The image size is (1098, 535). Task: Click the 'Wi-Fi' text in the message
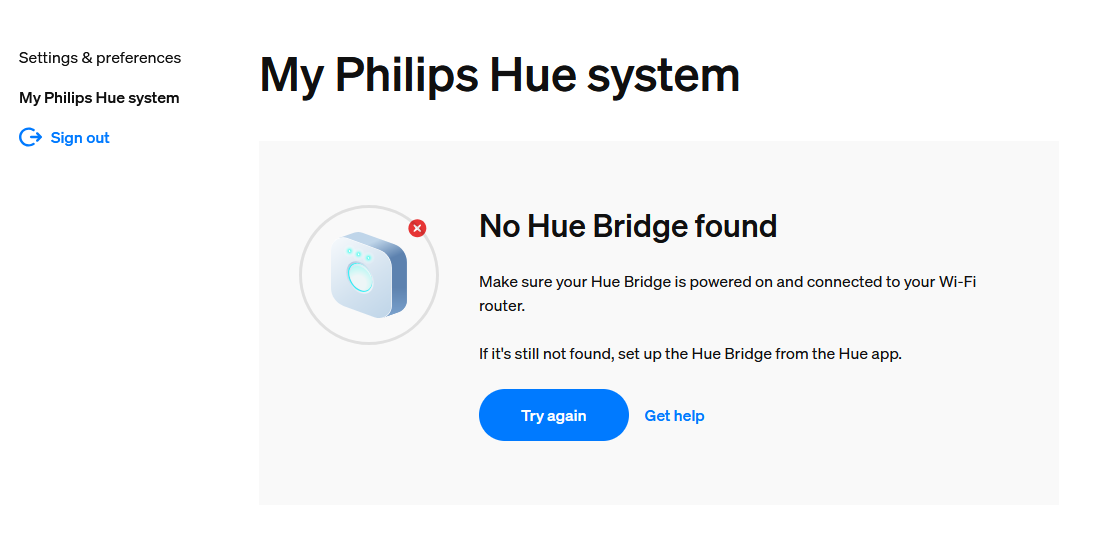pyautogui.click(x=956, y=282)
